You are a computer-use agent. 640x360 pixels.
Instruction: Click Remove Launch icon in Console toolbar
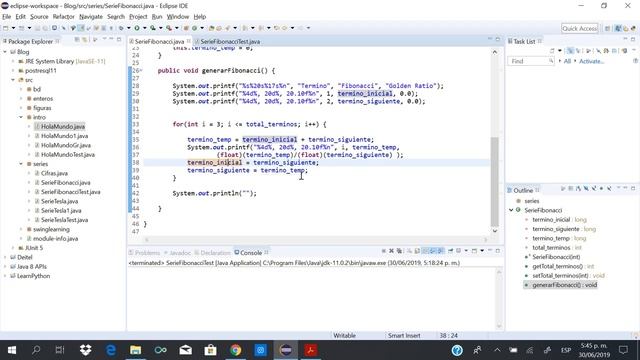point(391,251)
